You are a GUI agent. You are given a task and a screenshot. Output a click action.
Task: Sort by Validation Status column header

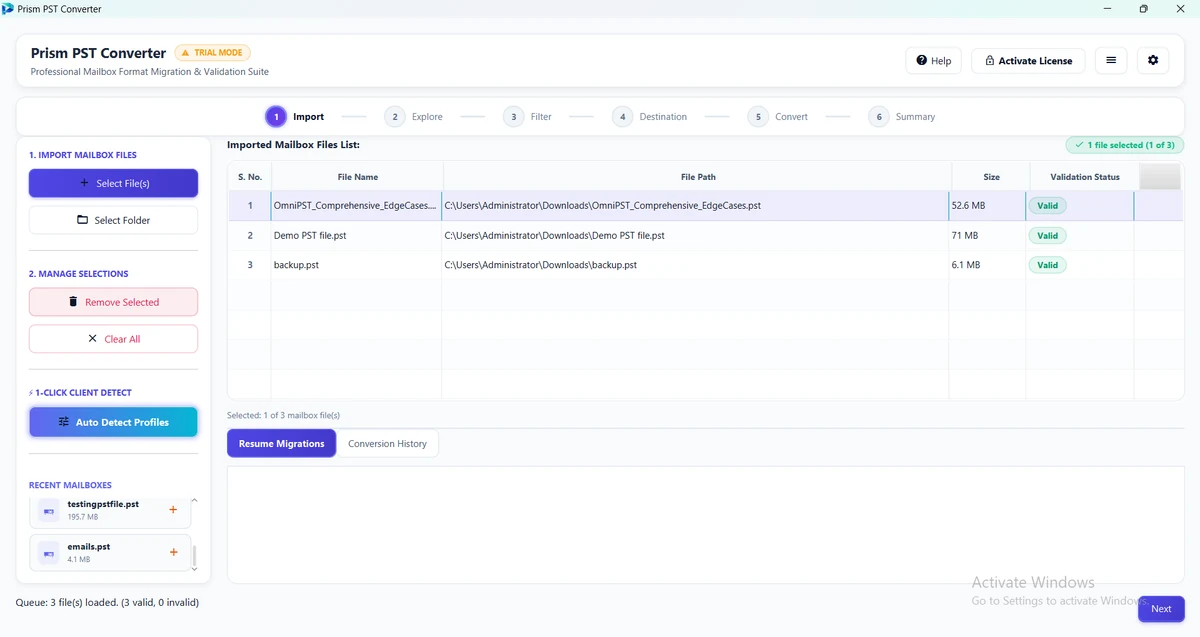pyautogui.click(x=1085, y=177)
